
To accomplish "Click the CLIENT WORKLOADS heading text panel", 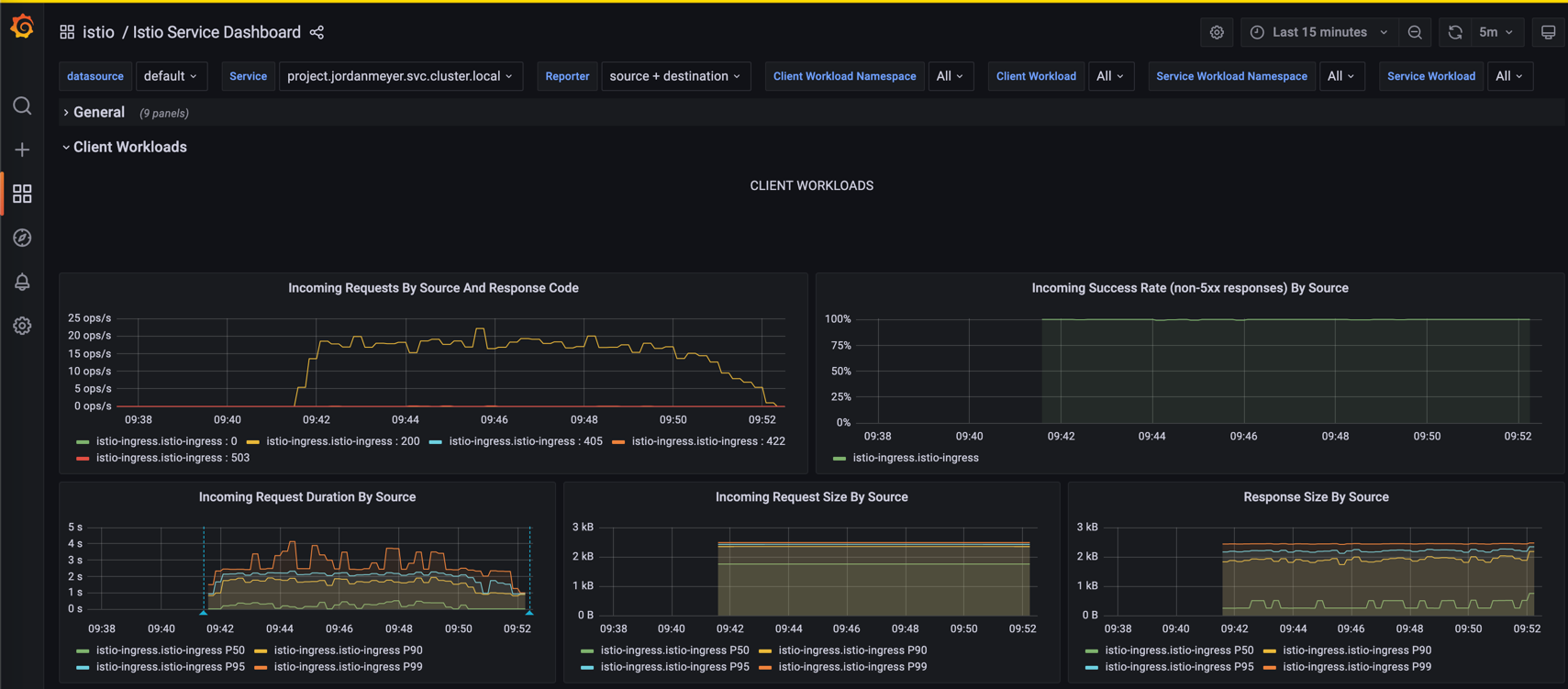I will [x=812, y=185].
